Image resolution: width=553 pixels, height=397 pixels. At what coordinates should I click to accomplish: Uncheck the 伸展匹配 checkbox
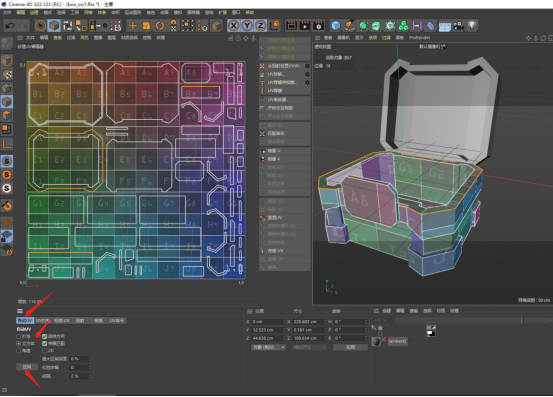pyautogui.click(x=44, y=343)
